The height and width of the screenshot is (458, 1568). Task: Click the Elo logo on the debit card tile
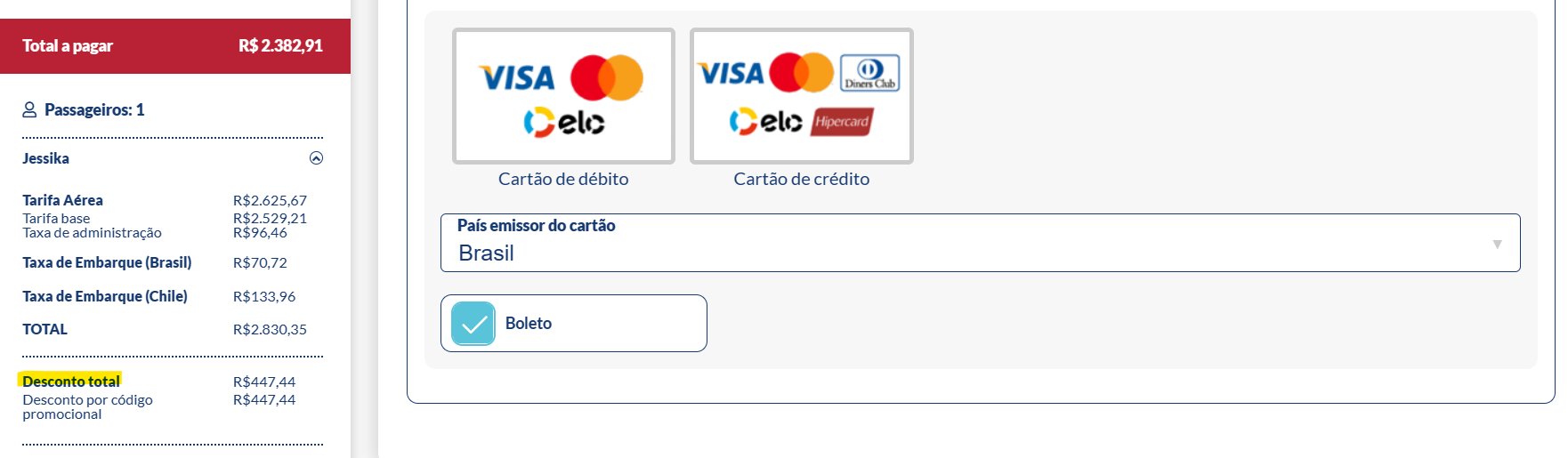tap(564, 123)
